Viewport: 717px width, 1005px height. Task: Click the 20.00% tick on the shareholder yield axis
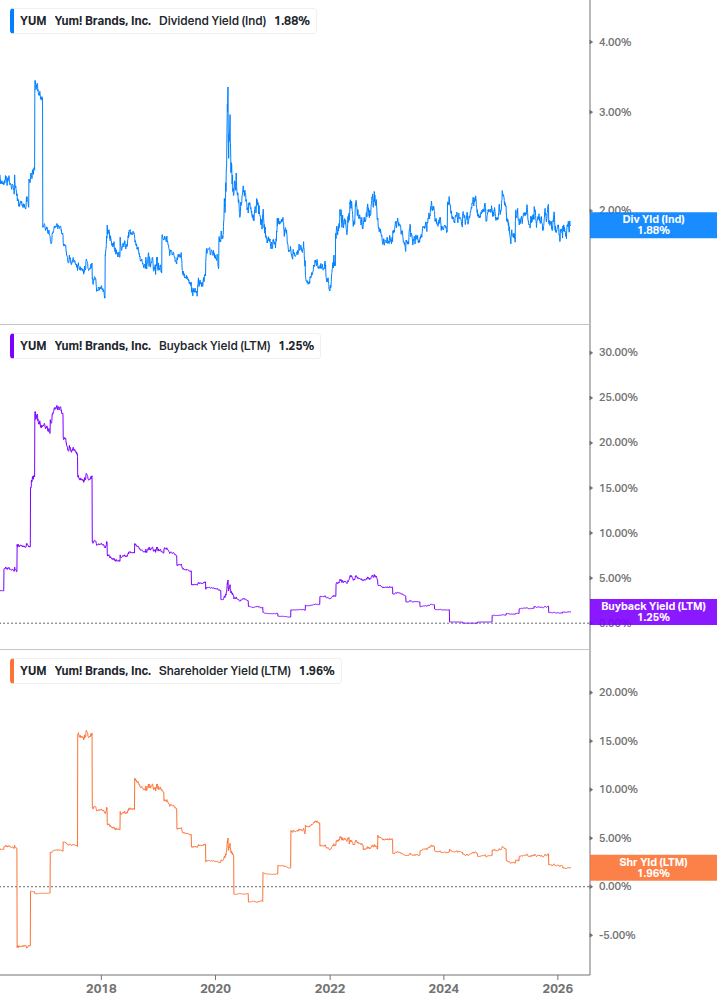click(x=618, y=692)
